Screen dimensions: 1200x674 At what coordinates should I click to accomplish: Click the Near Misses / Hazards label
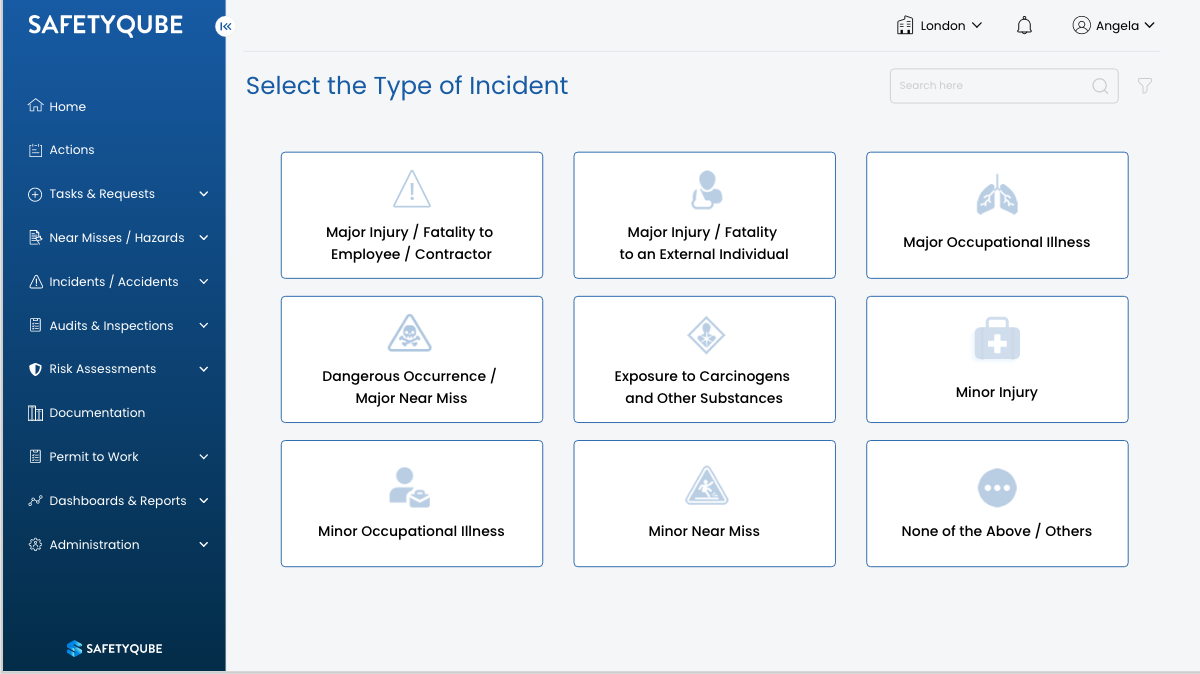(117, 238)
